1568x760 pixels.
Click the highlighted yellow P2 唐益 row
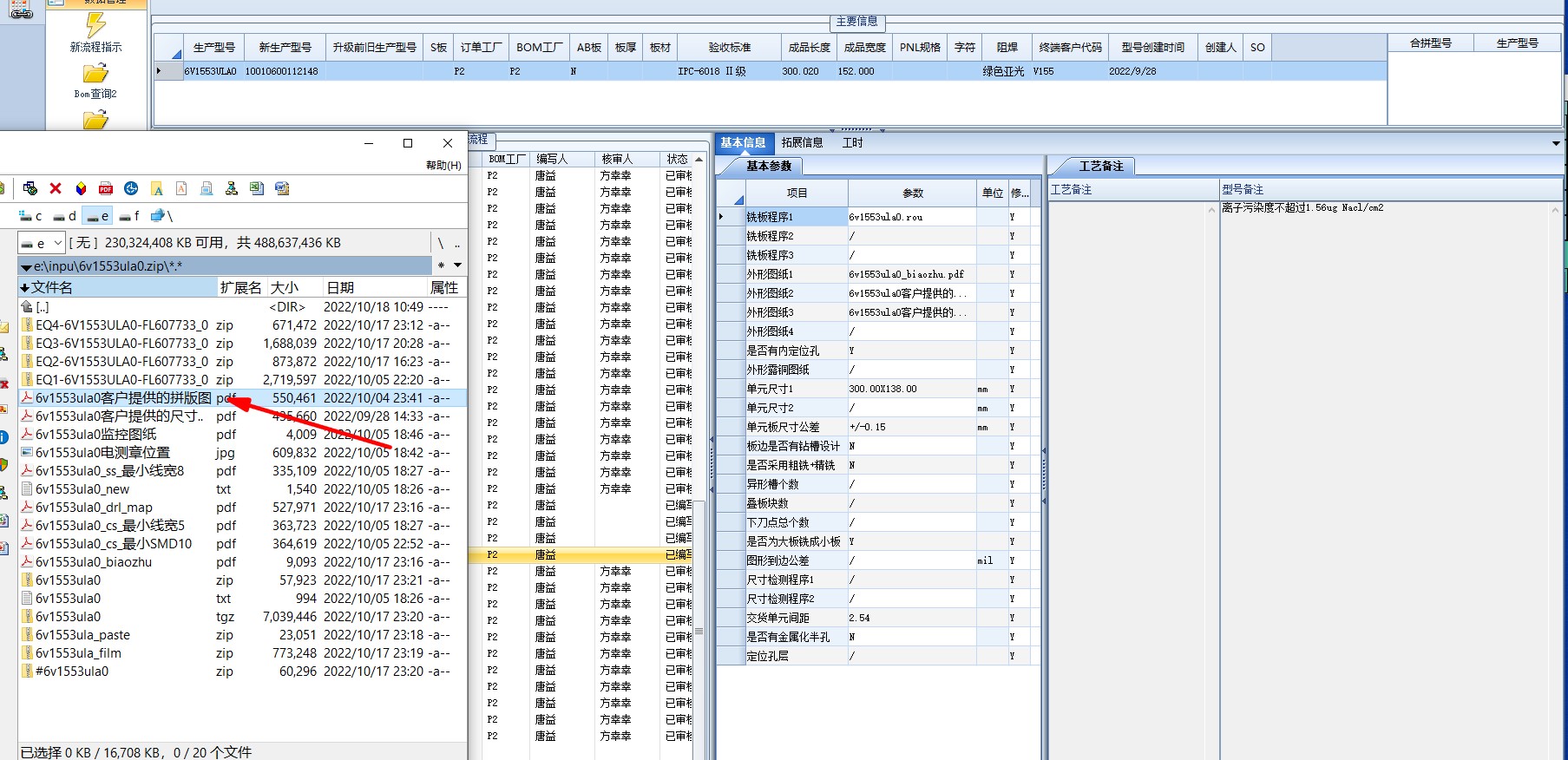coord(581,554)
